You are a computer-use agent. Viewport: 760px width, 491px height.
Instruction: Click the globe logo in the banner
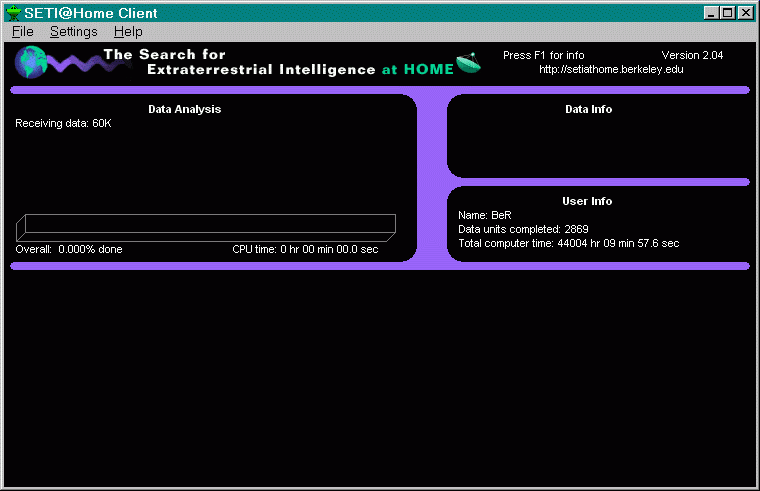(x=30, y=62)
